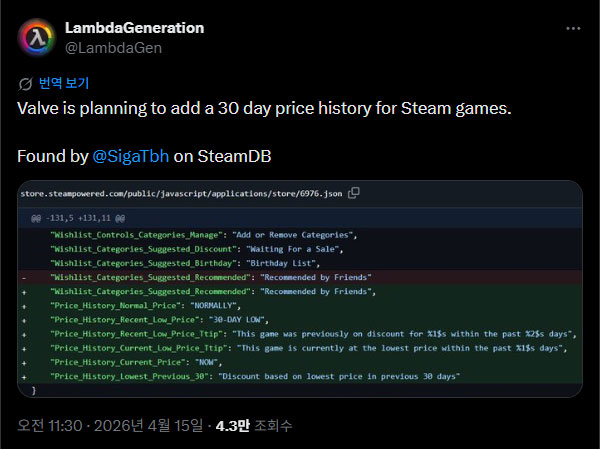Click the Wishlist_Controls_Categories_Manage code line
The height and width of the screenshot is (449, 600).
(202, 234)
